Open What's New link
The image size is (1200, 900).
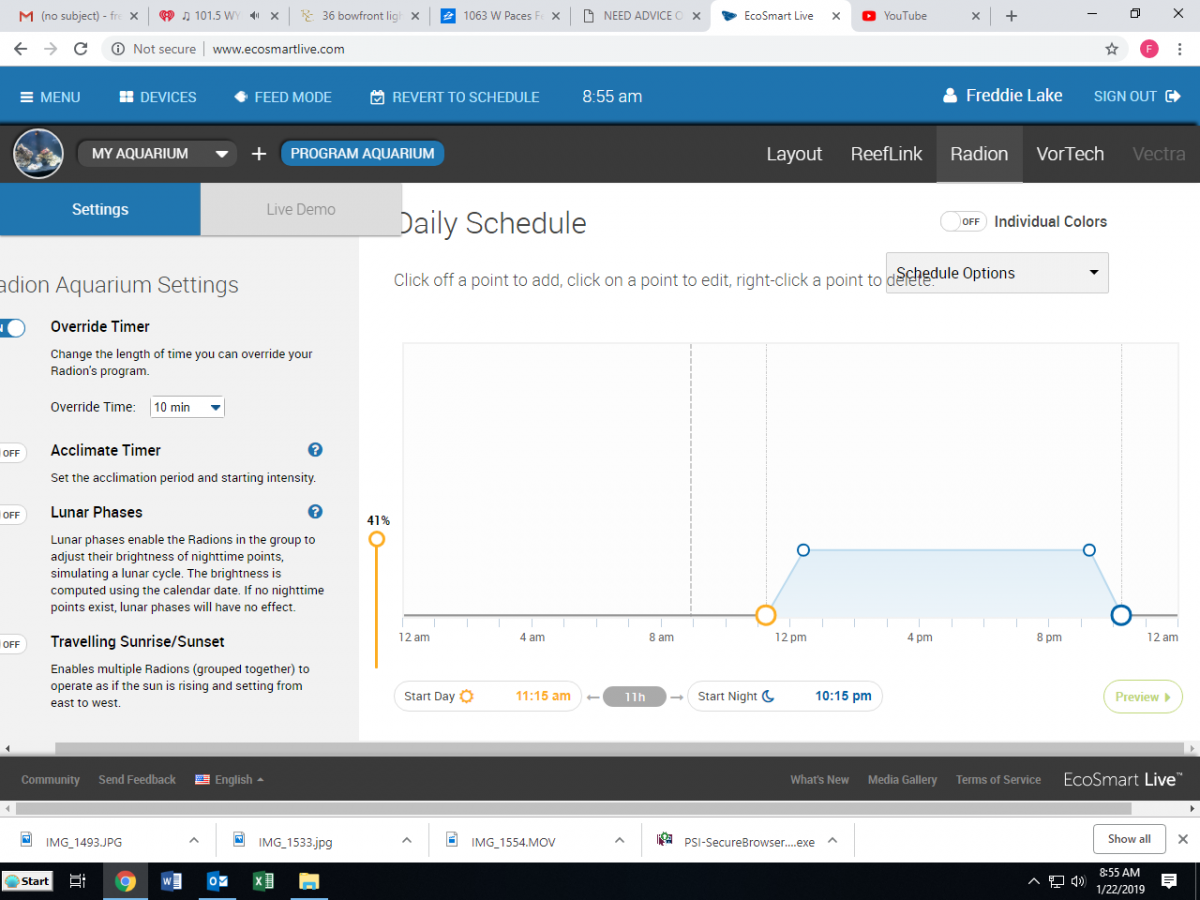(x=819, y=780)
